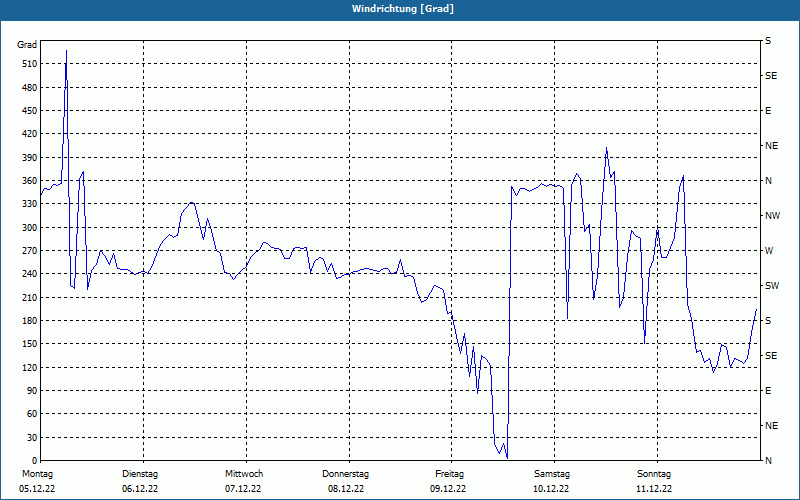Click the "Sonntag" day label
800x500 pixels.
(654, 474)
